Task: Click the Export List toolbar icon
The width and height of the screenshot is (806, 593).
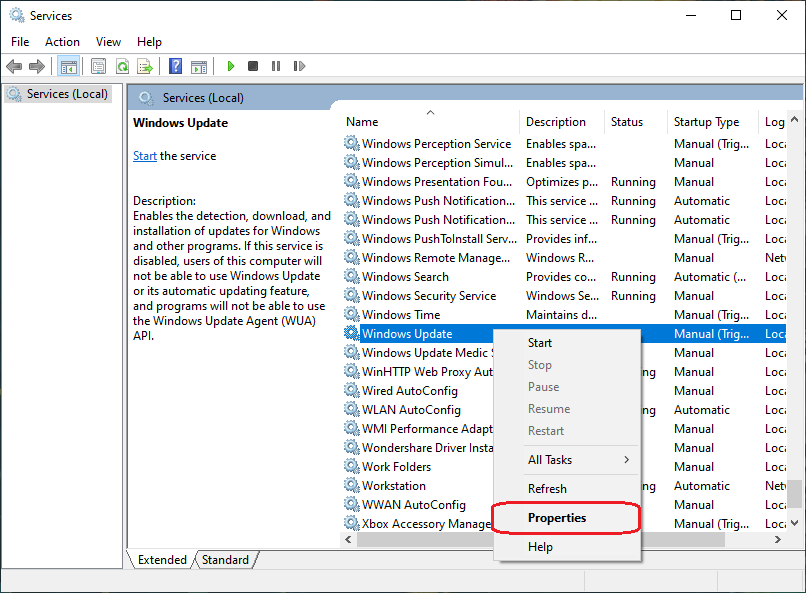Action: click(145, 66)
